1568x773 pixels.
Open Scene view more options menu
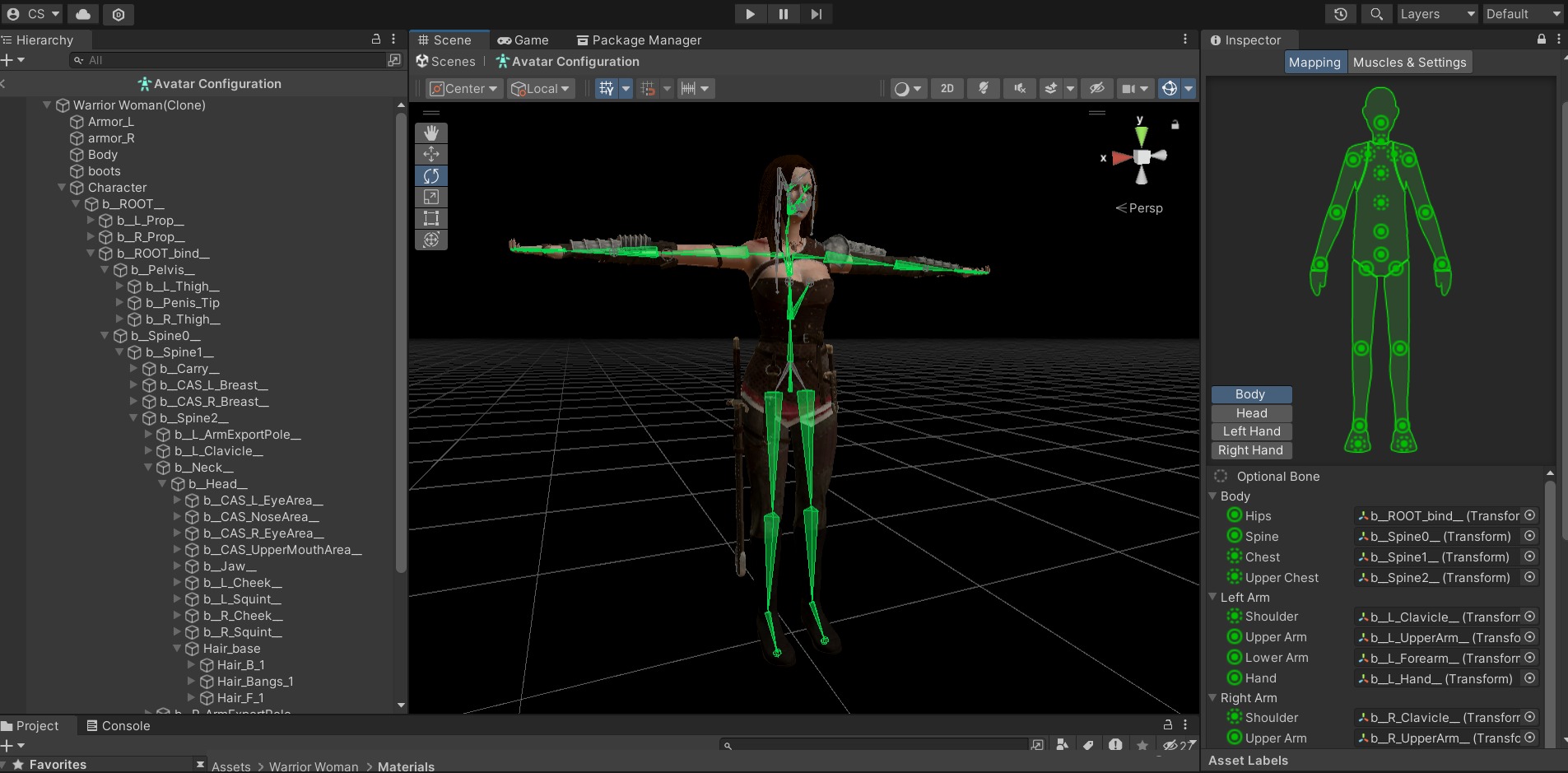pyautogui.click(x=1185, y=40)
